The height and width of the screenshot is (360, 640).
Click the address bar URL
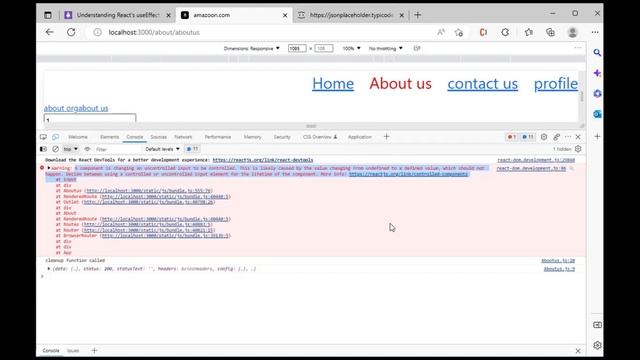coord(154,32)
